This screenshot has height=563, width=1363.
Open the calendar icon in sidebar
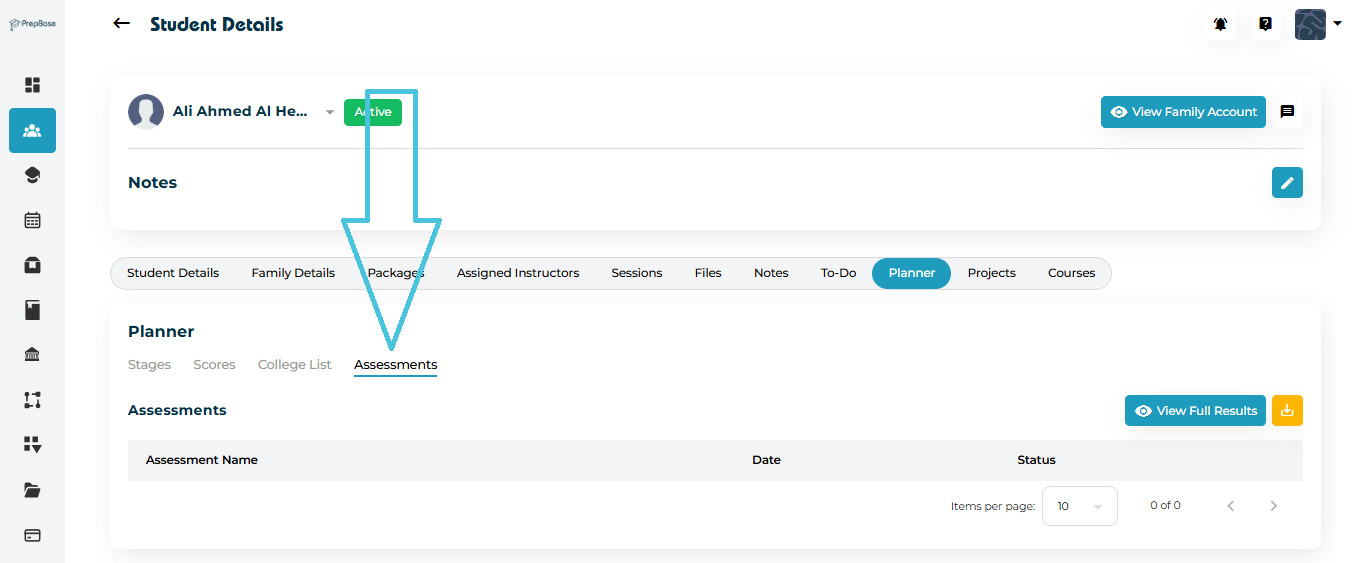click(32, 220)
